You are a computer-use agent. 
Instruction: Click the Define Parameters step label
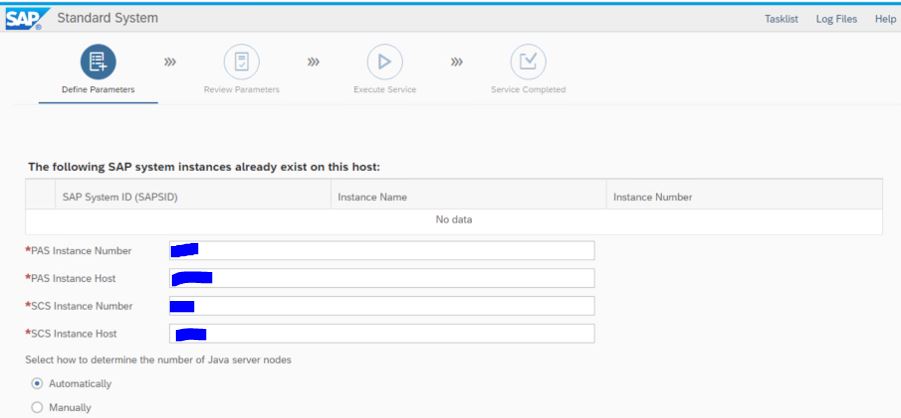click(x=98, y=90)
